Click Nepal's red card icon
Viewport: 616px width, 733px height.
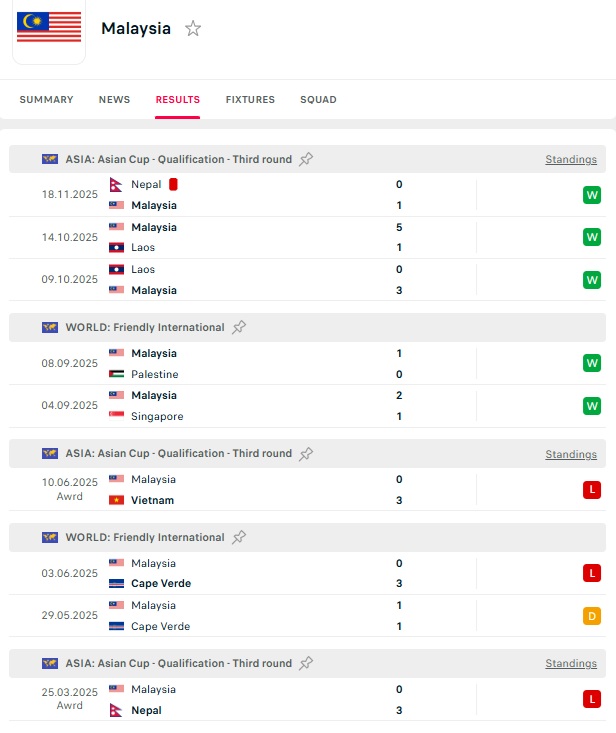tap(173, 184)
